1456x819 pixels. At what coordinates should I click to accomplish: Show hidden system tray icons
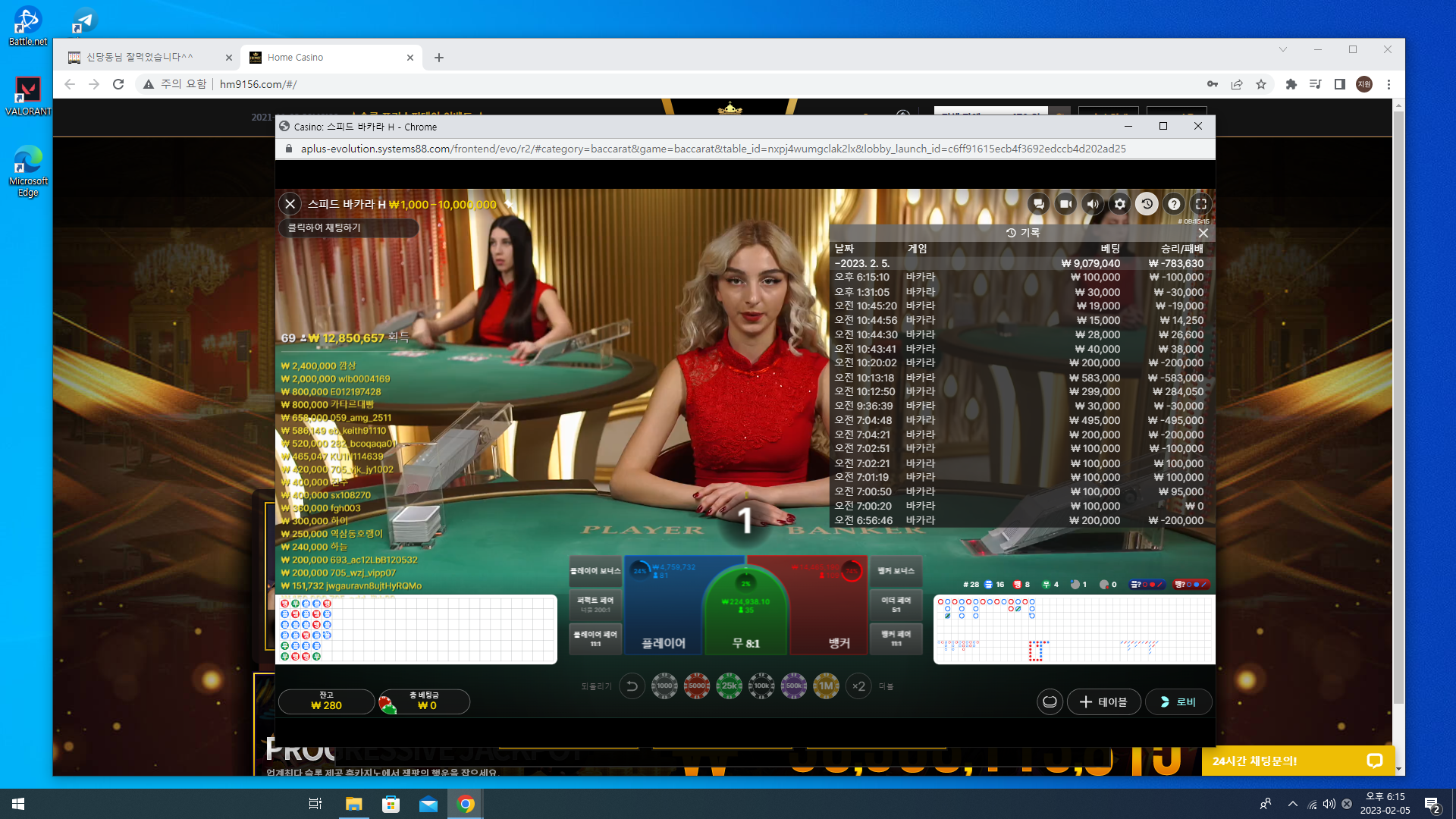(1292, 804)
